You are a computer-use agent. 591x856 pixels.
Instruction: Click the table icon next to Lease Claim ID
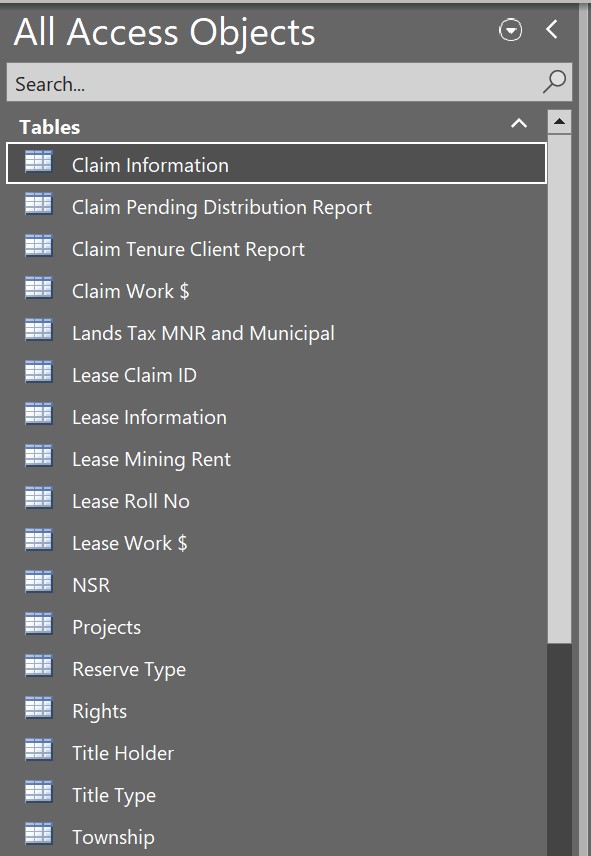pos(38,372)
